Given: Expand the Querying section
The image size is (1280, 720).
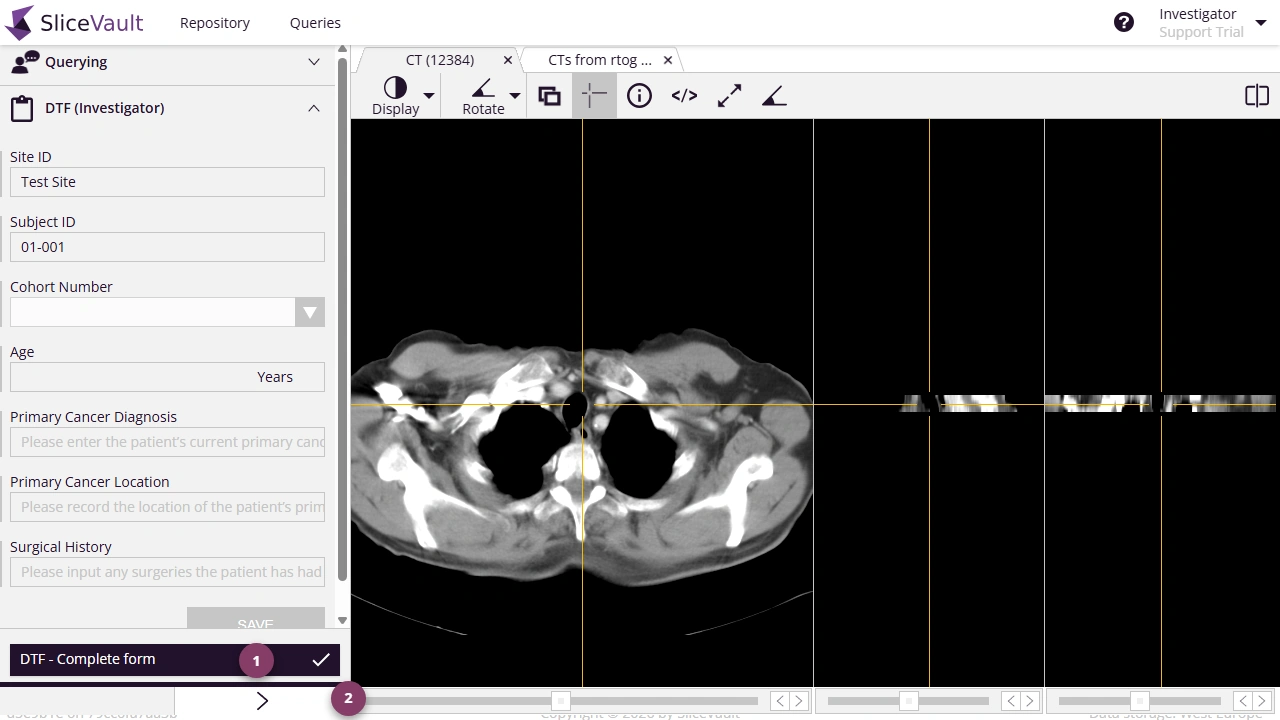Looking at the screenshot, I should [314, 62].
